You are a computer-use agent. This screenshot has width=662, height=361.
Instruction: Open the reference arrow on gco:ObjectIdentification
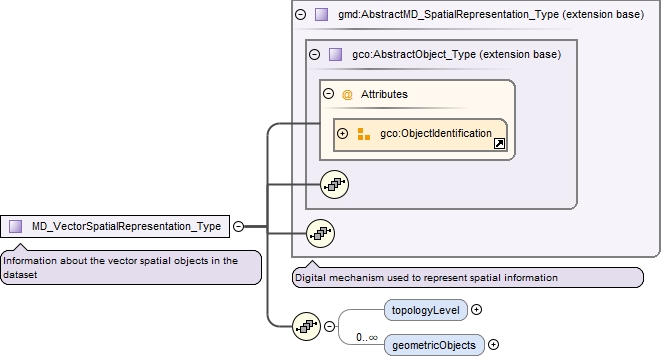coord(499,144)
